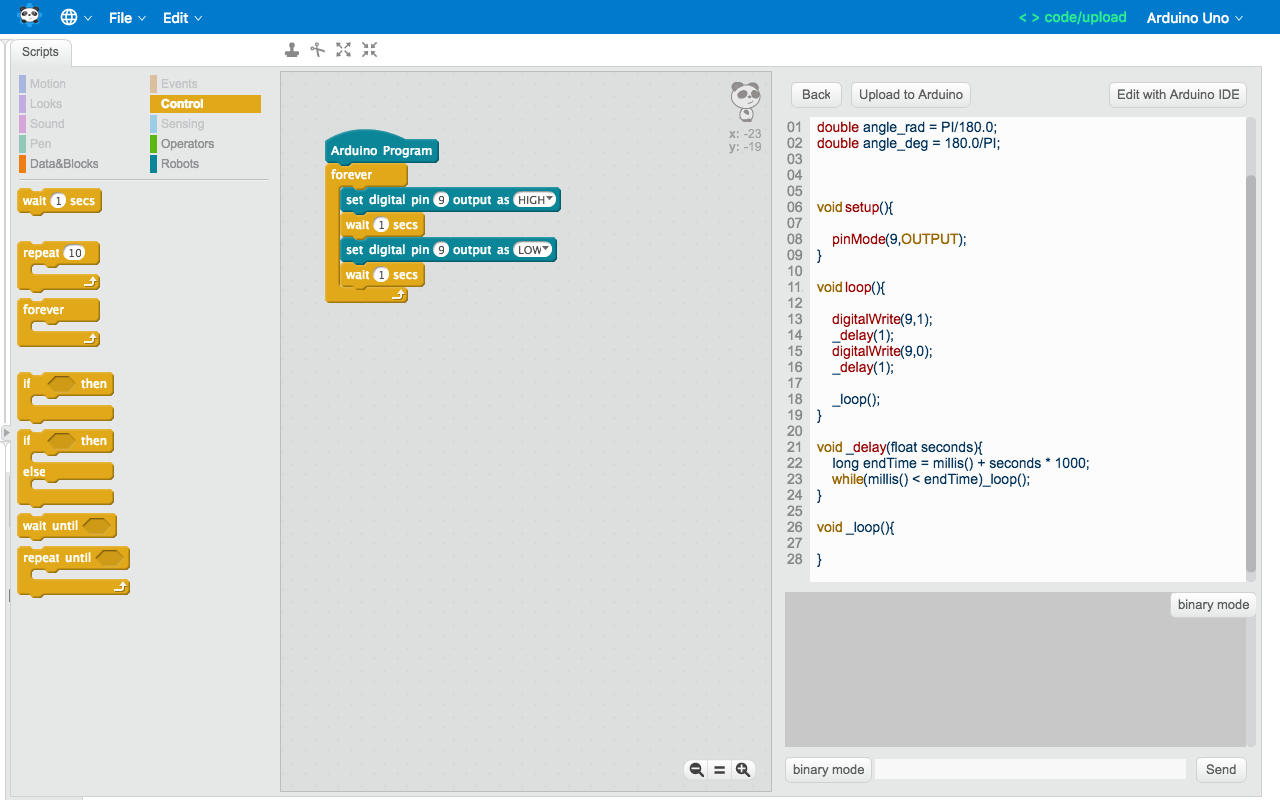Click code line 'double angle_rad = PI/180.0;'
Image resolution: width=1280 pixels, height=800 pixels.
pos(907,127)
